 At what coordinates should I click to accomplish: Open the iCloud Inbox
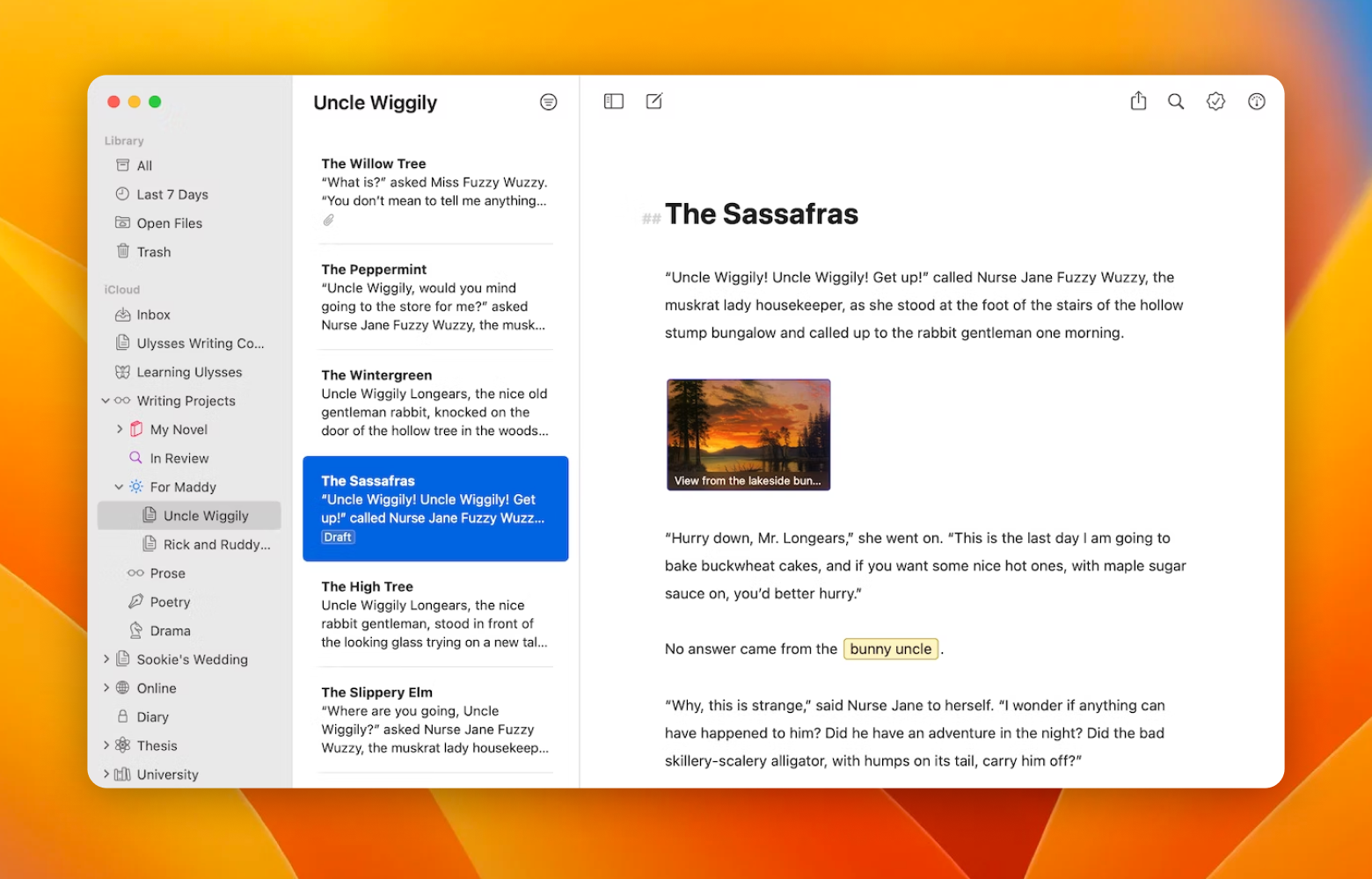coord(154,314)
